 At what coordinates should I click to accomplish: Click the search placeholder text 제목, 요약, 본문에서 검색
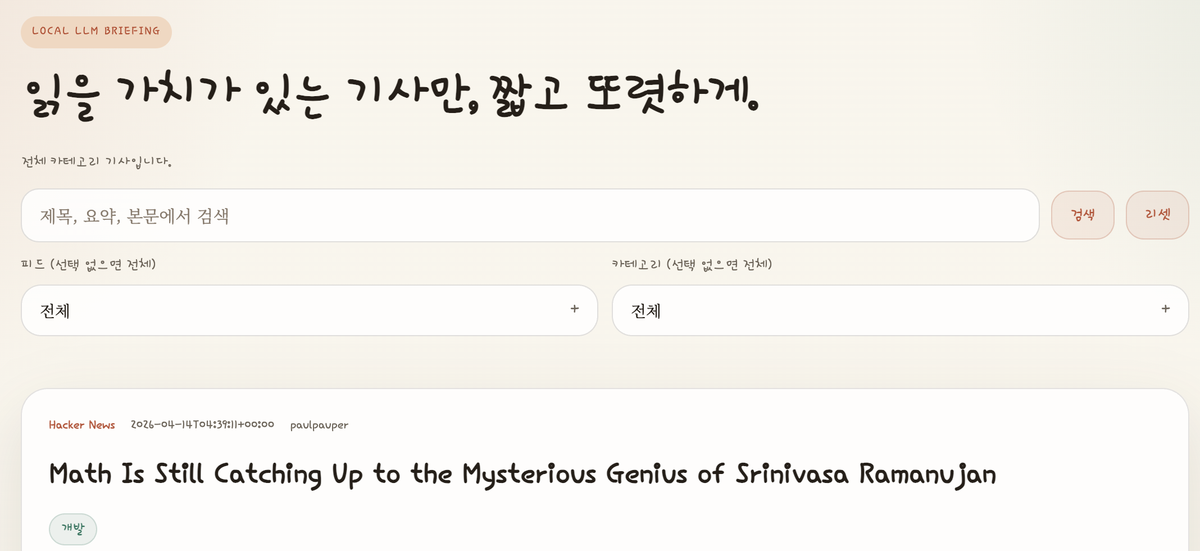(x=135, y=216)
